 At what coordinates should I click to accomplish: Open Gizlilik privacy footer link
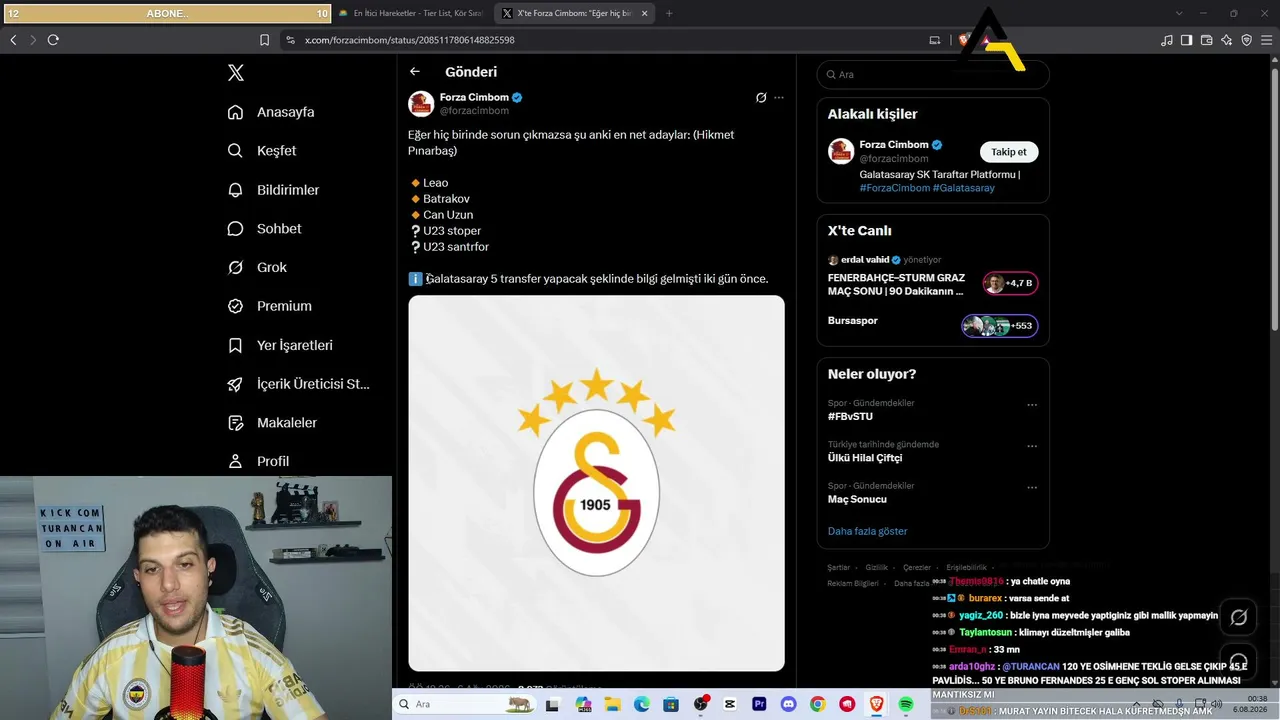coord(876,567)
